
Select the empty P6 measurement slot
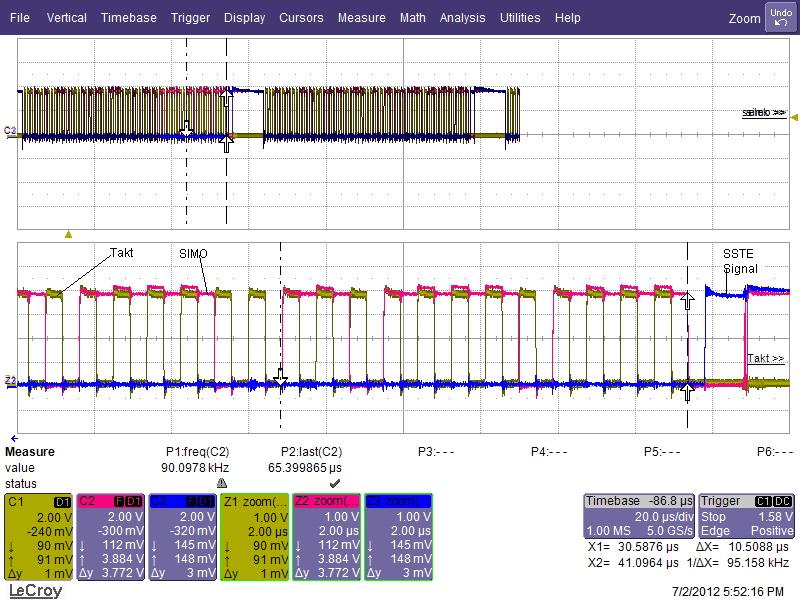coord(775,452)
